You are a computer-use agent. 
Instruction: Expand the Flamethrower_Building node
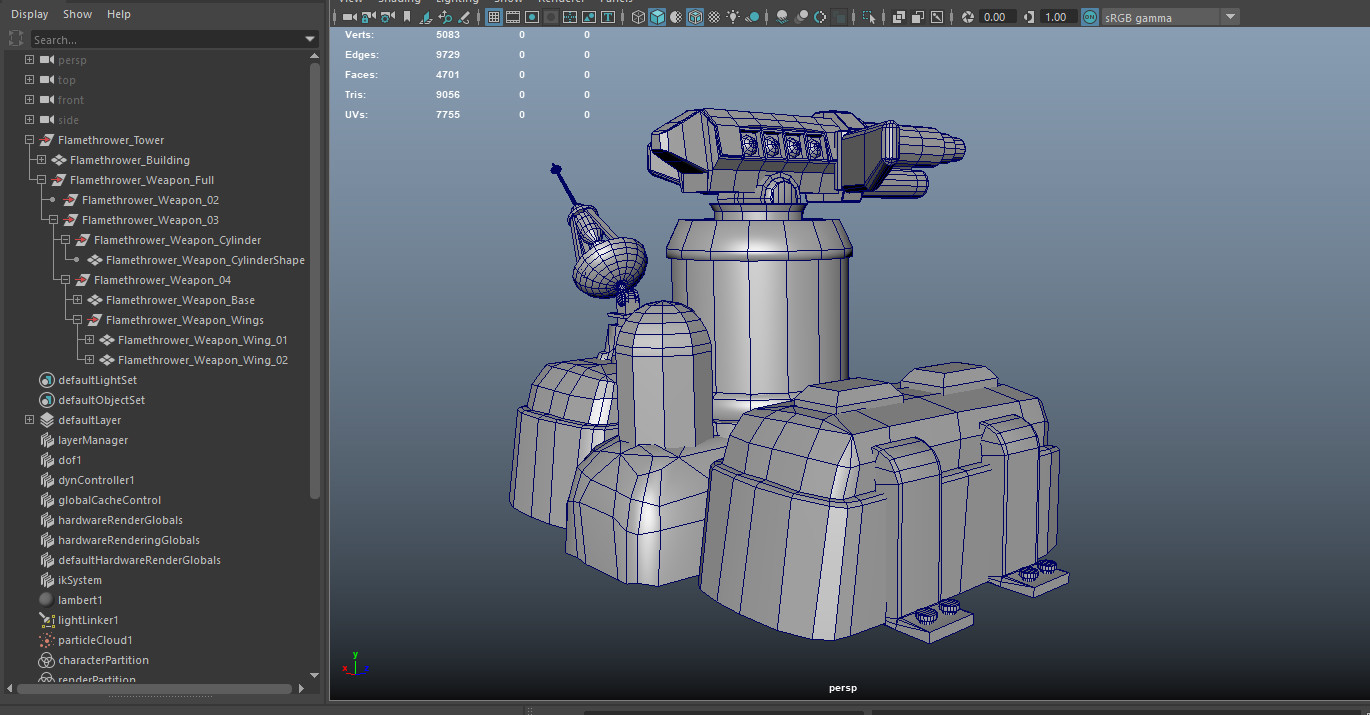(41, 160)
